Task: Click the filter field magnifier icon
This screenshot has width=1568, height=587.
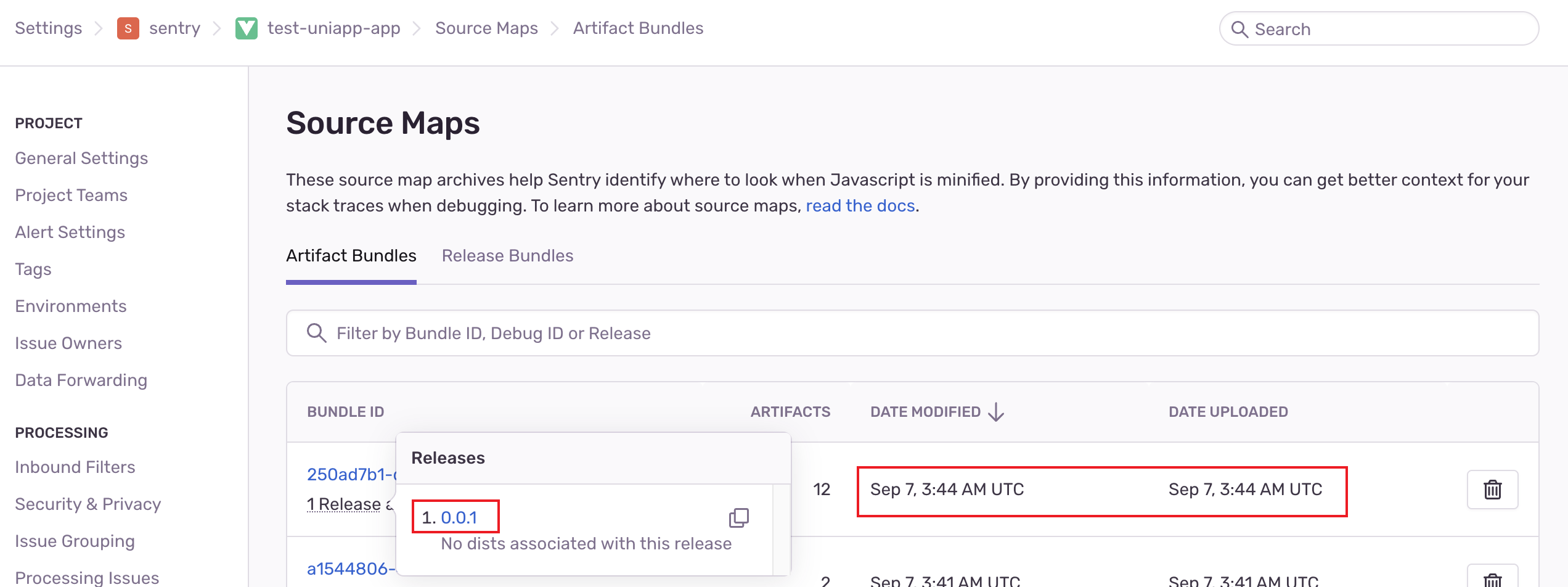Action: click(316, 333)
